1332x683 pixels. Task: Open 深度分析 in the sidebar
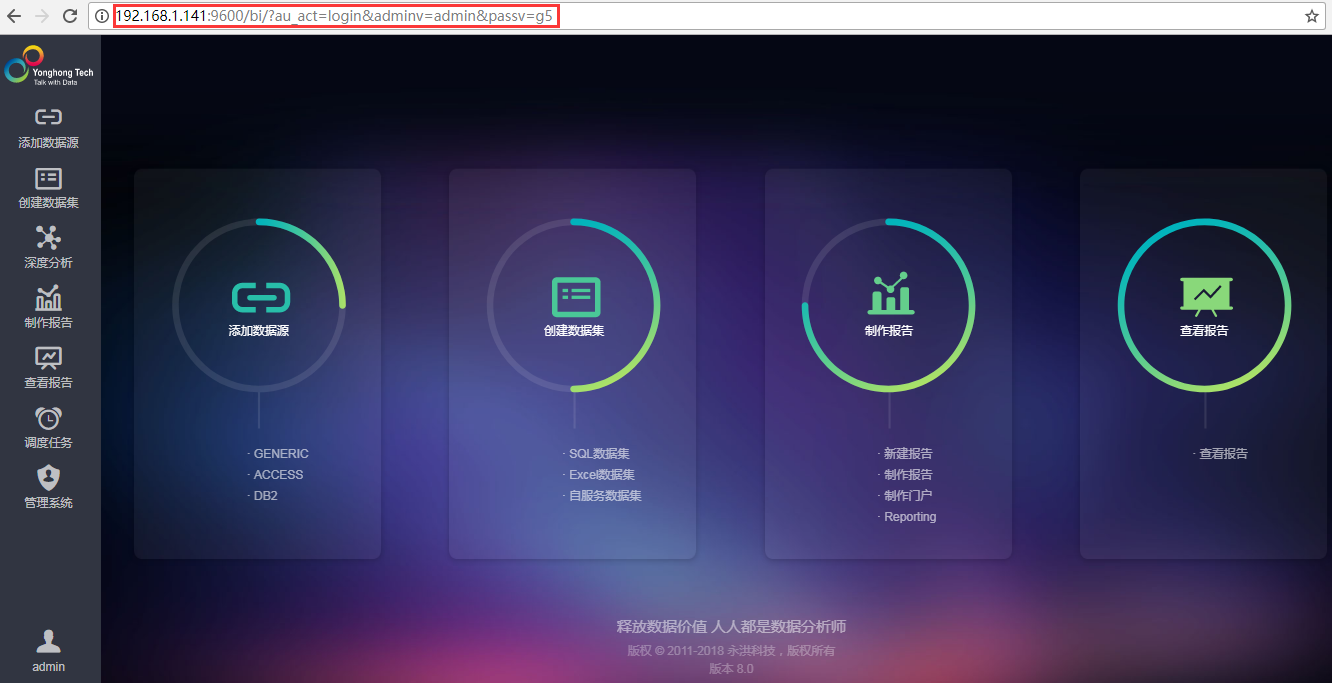[48, 248]
